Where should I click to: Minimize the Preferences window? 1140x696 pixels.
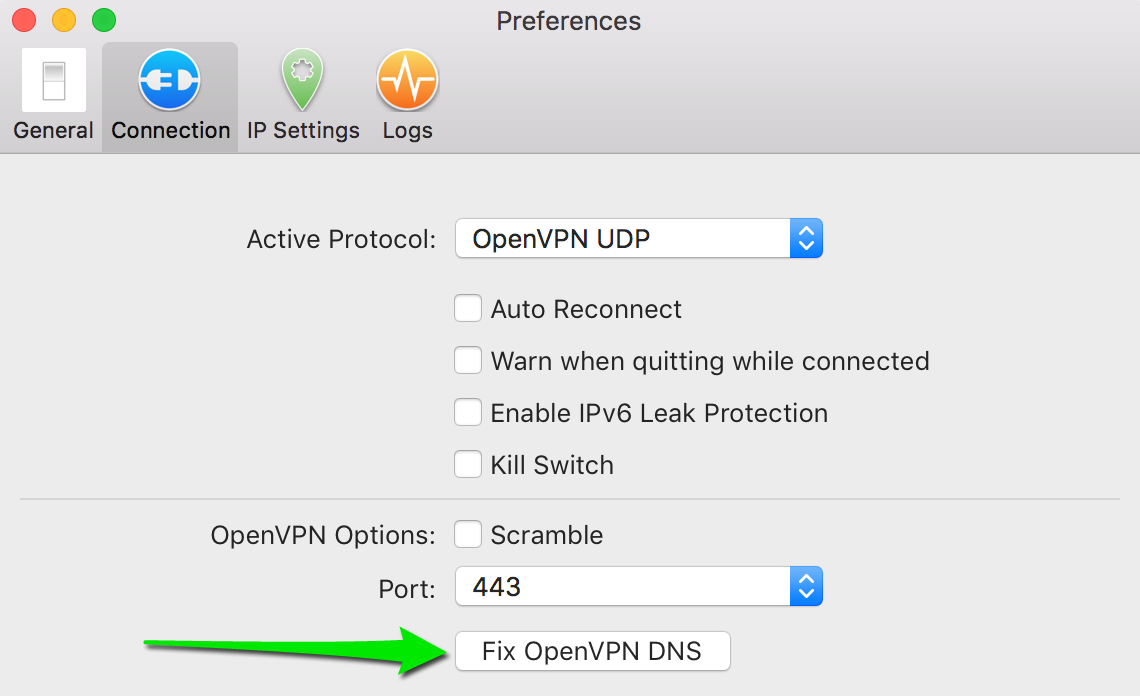coord(64,20)
